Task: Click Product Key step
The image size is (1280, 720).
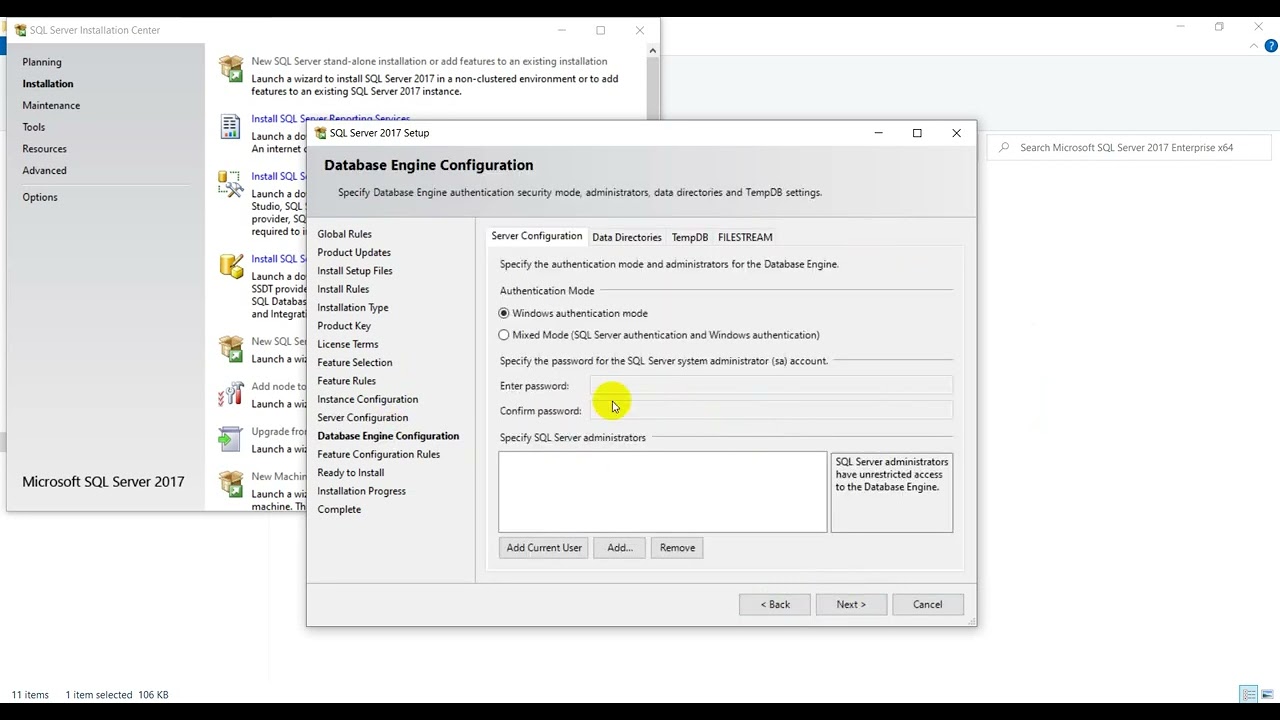Action: 344,326
